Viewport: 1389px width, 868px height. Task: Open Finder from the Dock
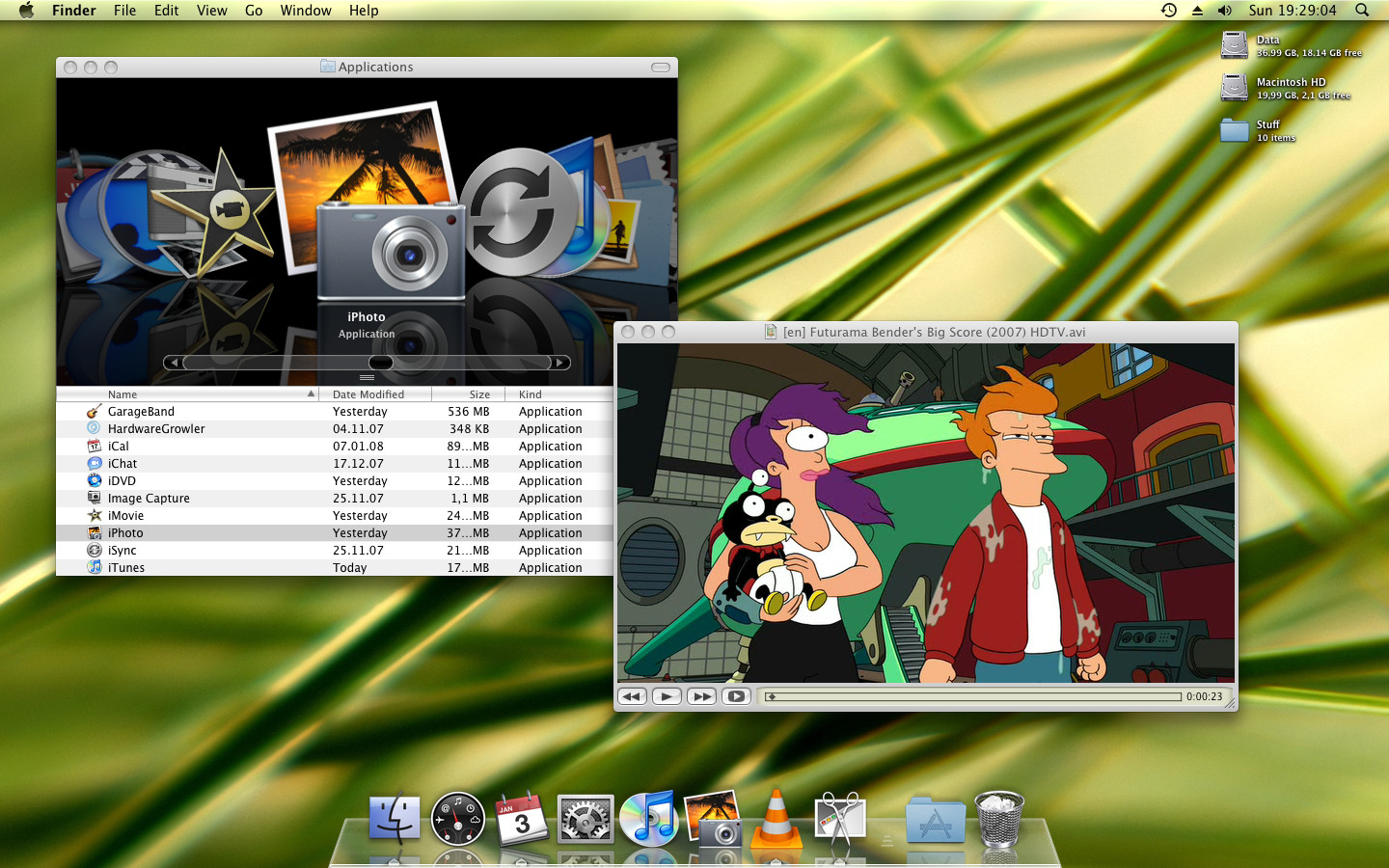click(x=395, y=818)
